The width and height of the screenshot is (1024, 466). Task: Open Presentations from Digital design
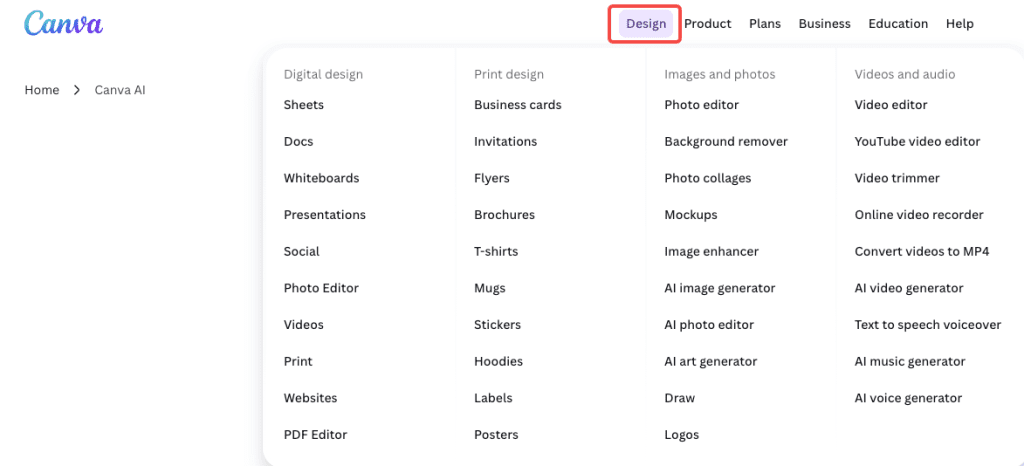(x=324, y=215)
